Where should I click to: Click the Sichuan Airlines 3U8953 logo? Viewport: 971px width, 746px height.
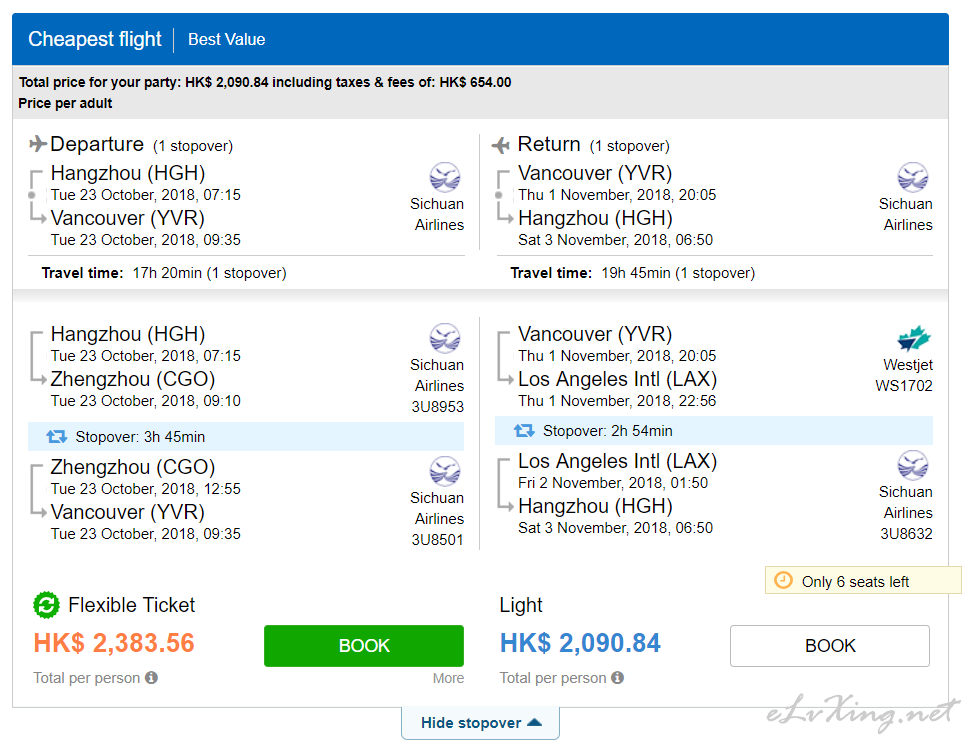[x=445, y=339]
